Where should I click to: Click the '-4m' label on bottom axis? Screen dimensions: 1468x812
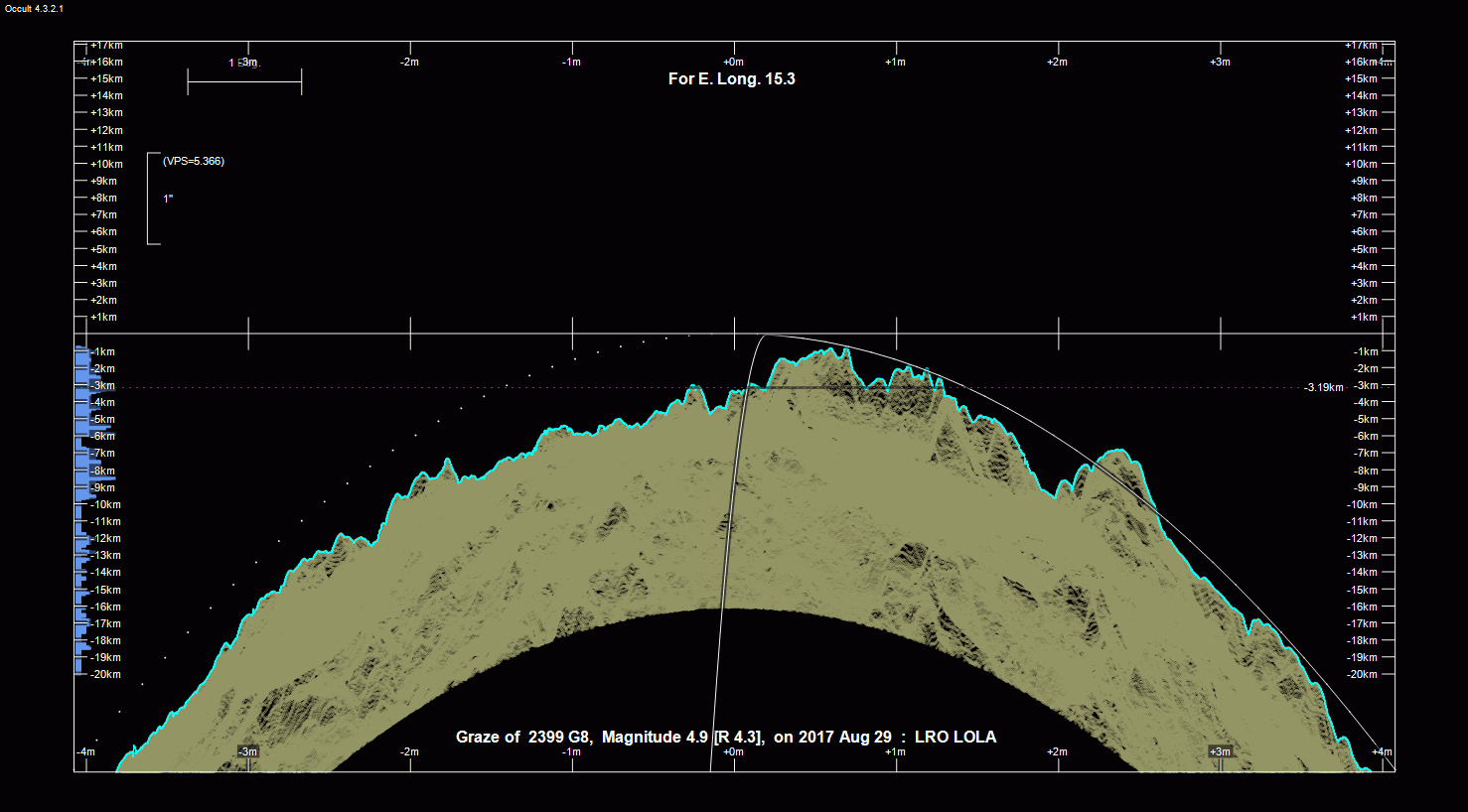coord(86,751)
